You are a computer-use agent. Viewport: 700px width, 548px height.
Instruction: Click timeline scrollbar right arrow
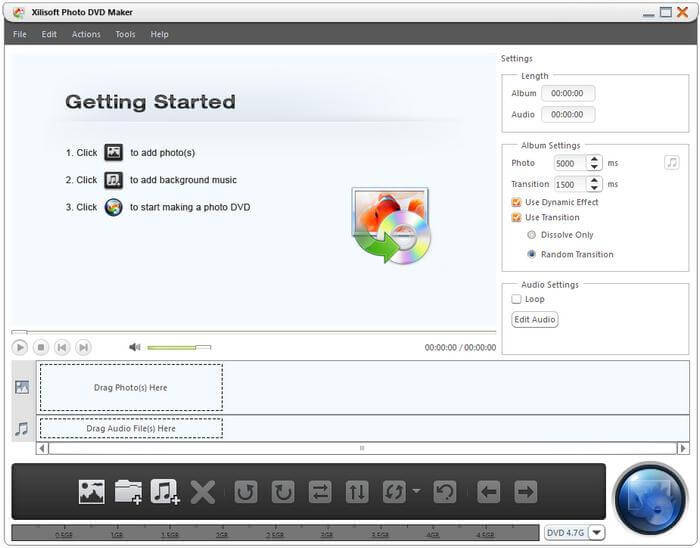(x=683, y=448)
